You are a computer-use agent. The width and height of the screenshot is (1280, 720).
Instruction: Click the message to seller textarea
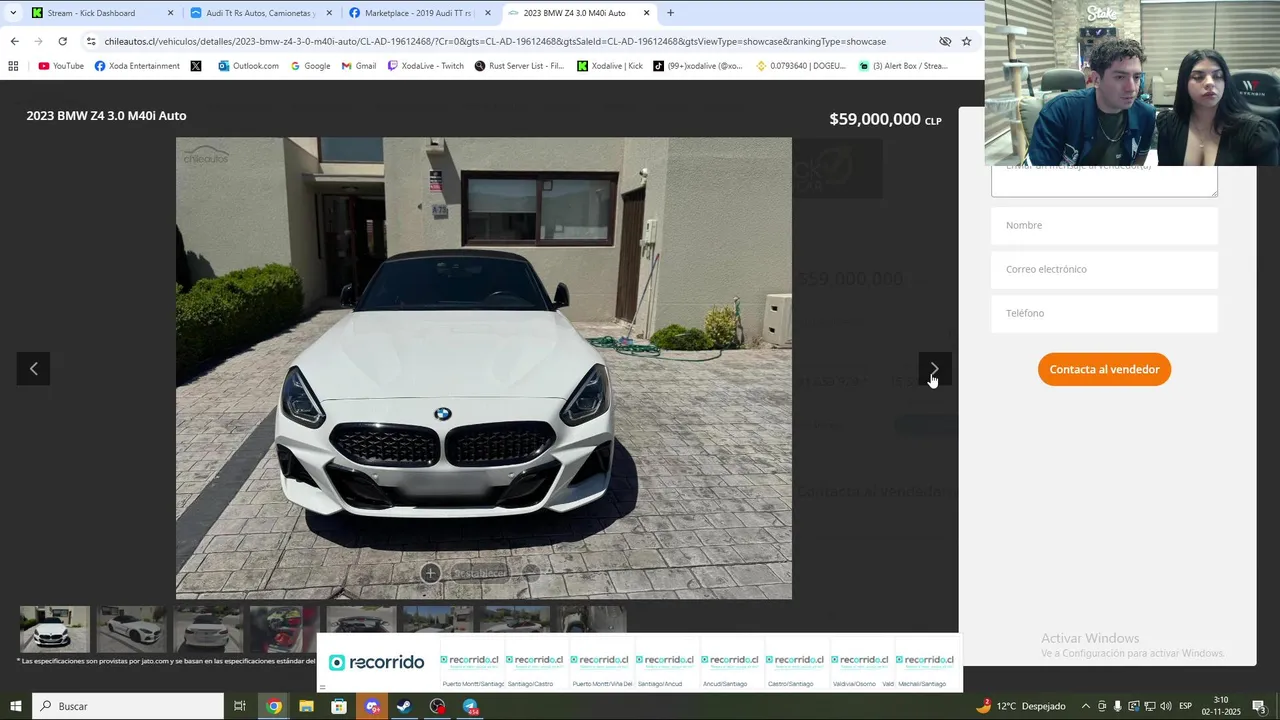click(x=1104, y=181)
